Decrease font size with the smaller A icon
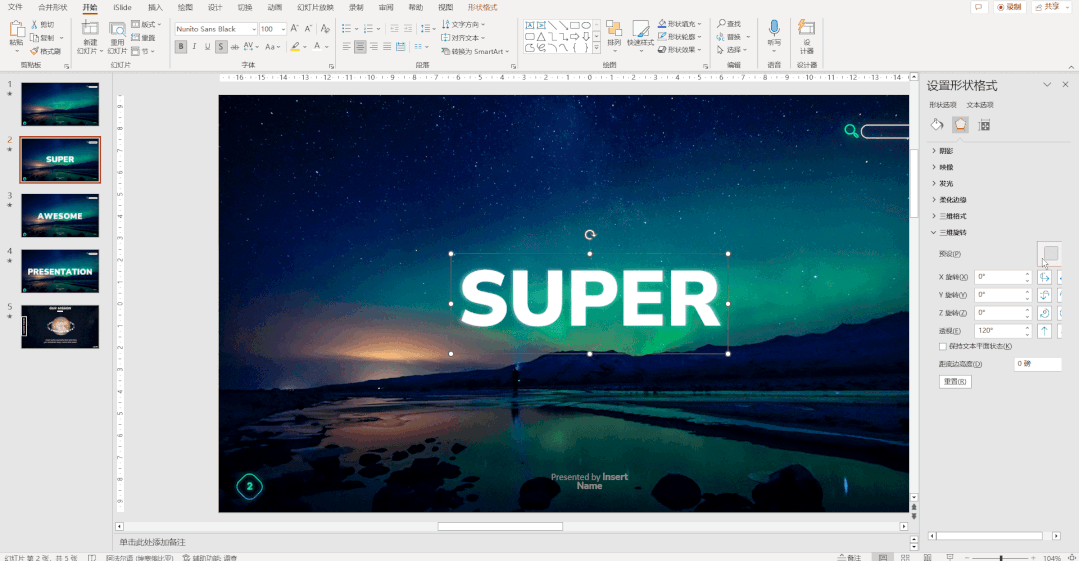Image resolution: width=1079 pixels, height=561 pixels. (308, 28)
